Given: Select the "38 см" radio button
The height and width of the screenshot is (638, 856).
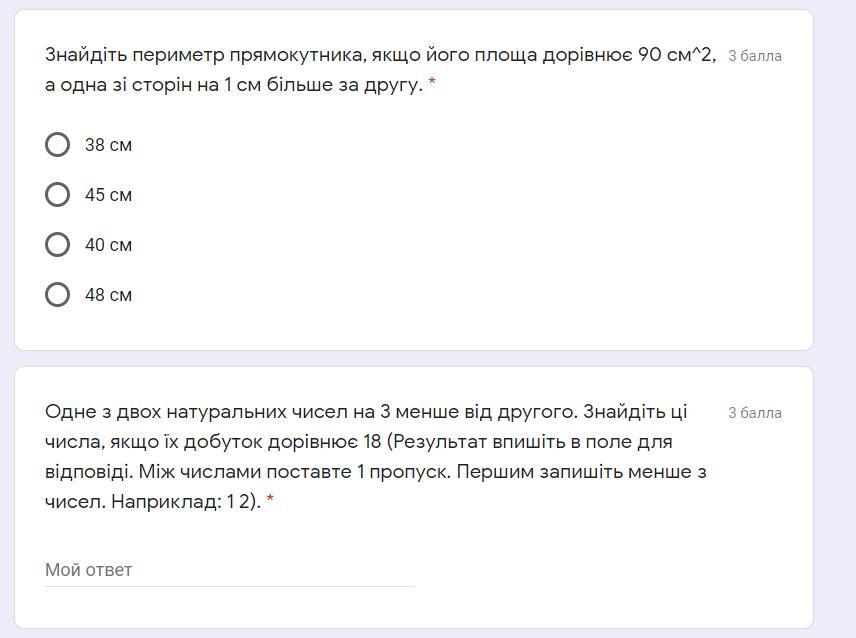Looking at the screenshot, I should pyautogui.click(x=58, y=145).
